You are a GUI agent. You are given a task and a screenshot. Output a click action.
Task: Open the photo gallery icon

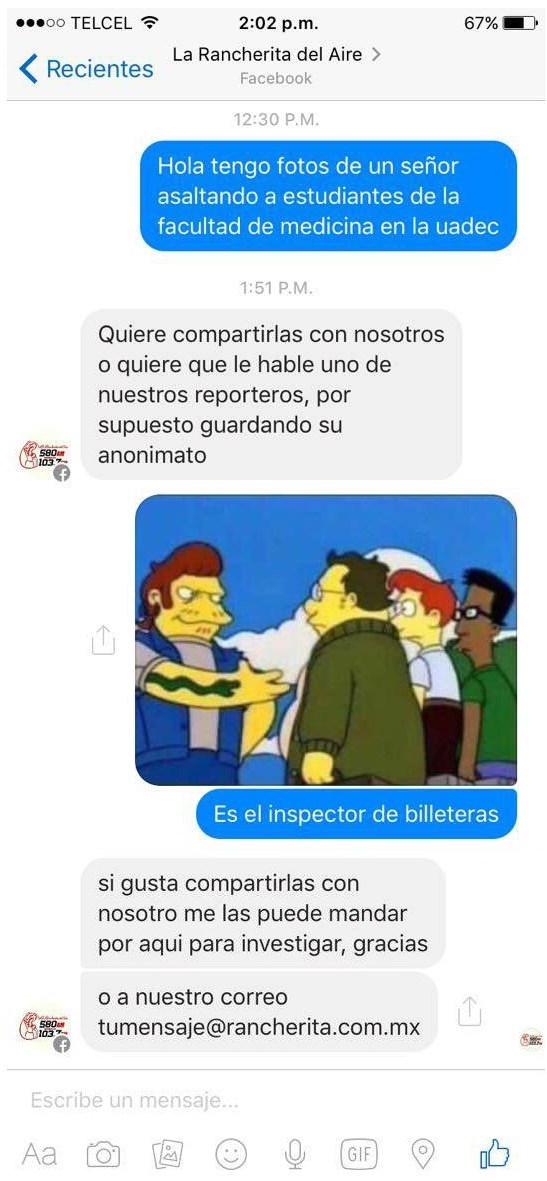tap(167, 1154)
